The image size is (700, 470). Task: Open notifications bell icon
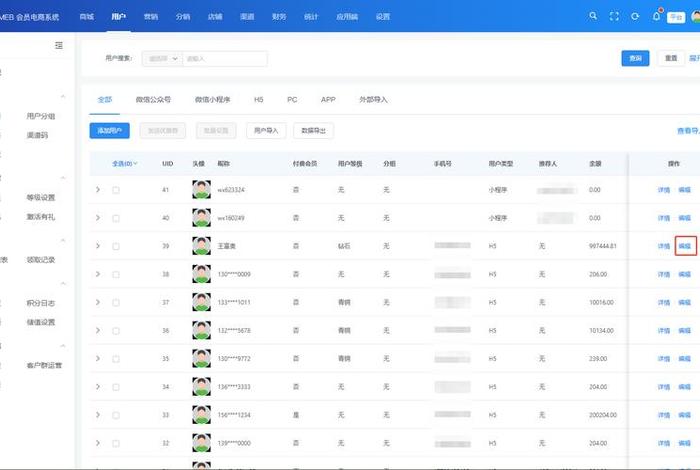[656, 17]
